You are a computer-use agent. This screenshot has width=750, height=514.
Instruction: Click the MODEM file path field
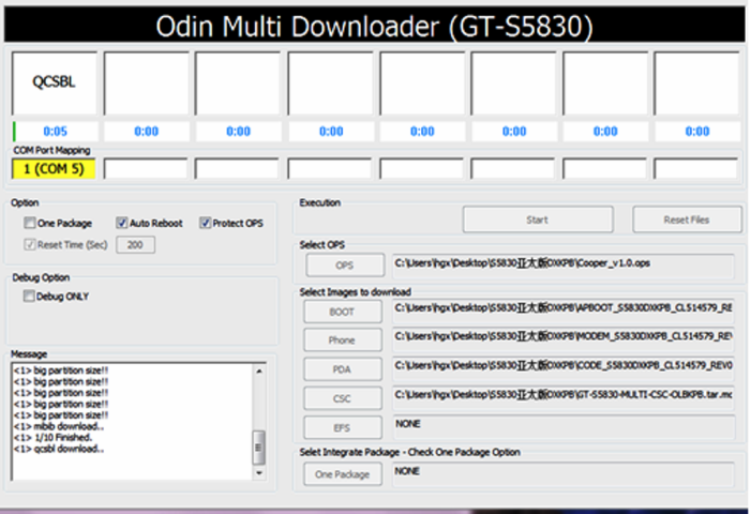click(563, 340)
